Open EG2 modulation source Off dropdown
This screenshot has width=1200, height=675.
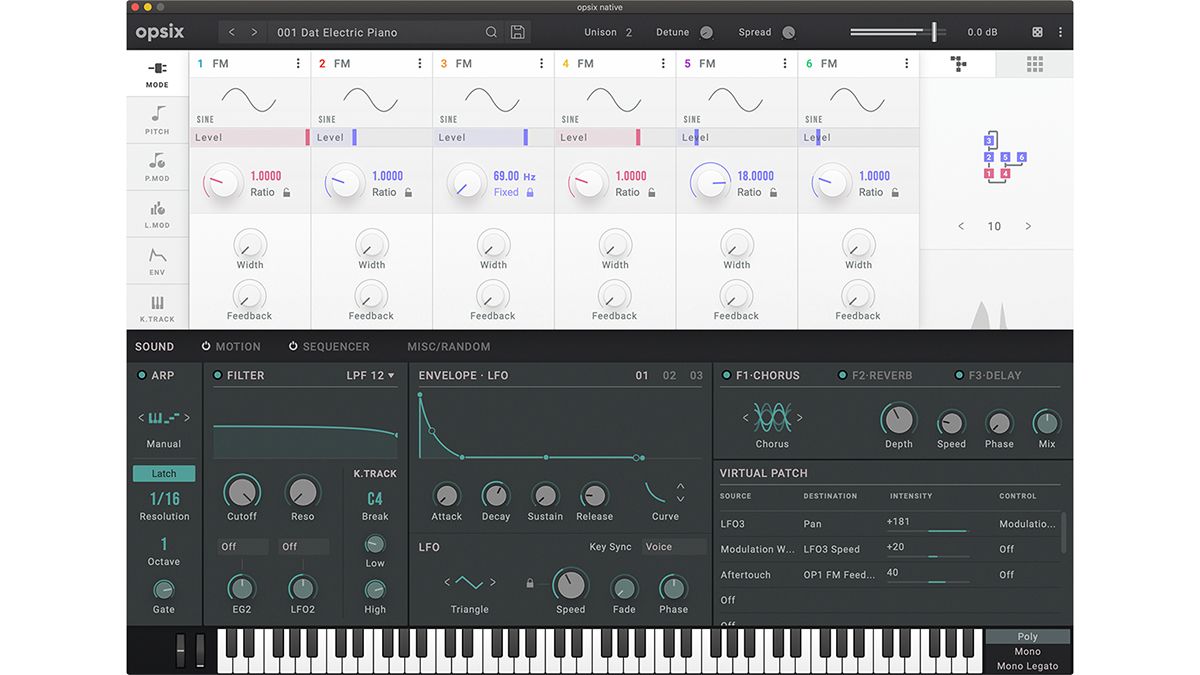tap(243, 547)
